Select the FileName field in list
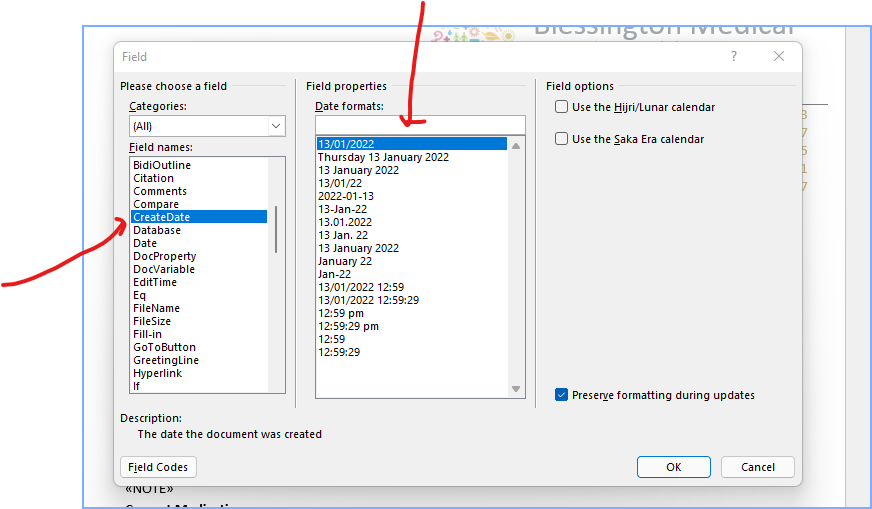This screenshot has width=872, height=509. click(156, 308)
